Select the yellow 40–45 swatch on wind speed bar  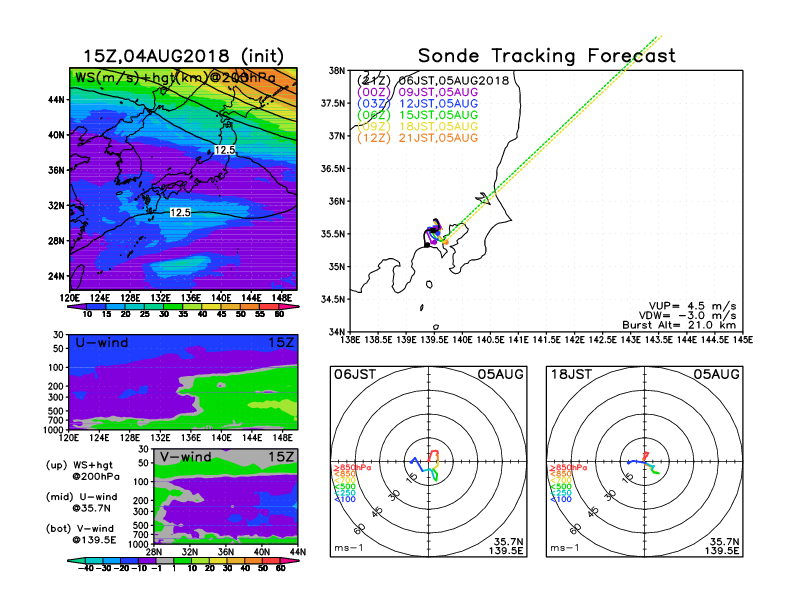[212, 307]
